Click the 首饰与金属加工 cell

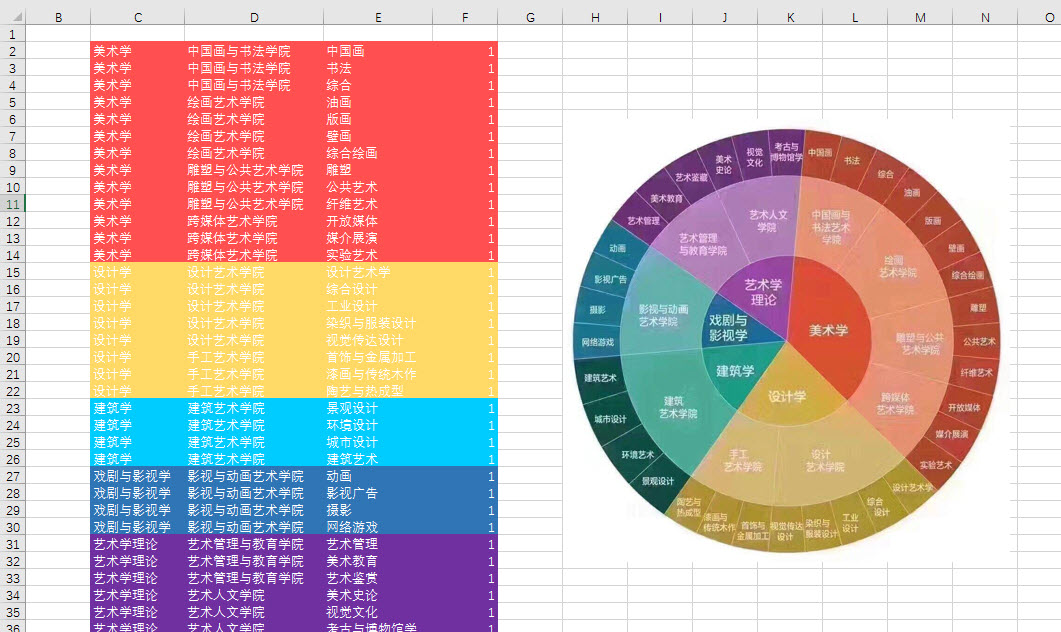coord(378,357)
